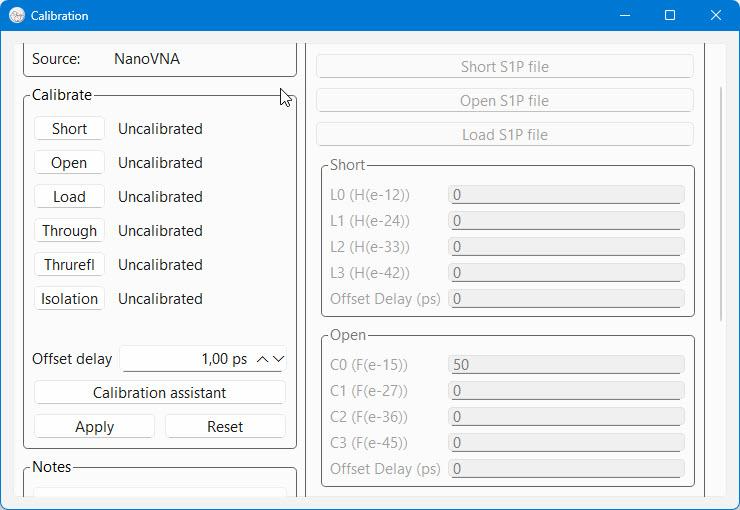Click the Short calibrate button
Image resolution: width=740 pixels, height=510 pixels.
69,128
